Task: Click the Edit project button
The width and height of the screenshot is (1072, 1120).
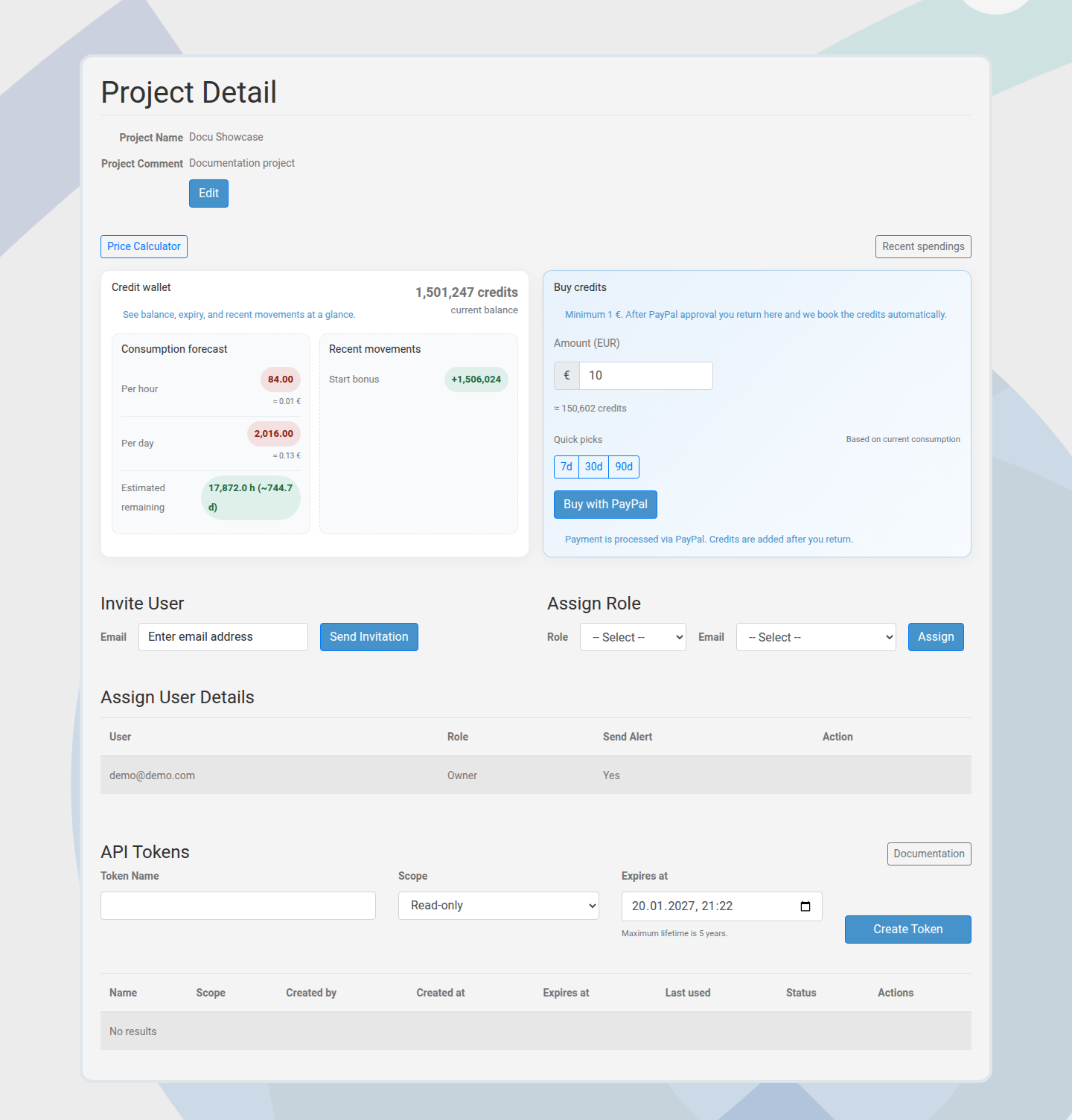Action: point(208,193)
